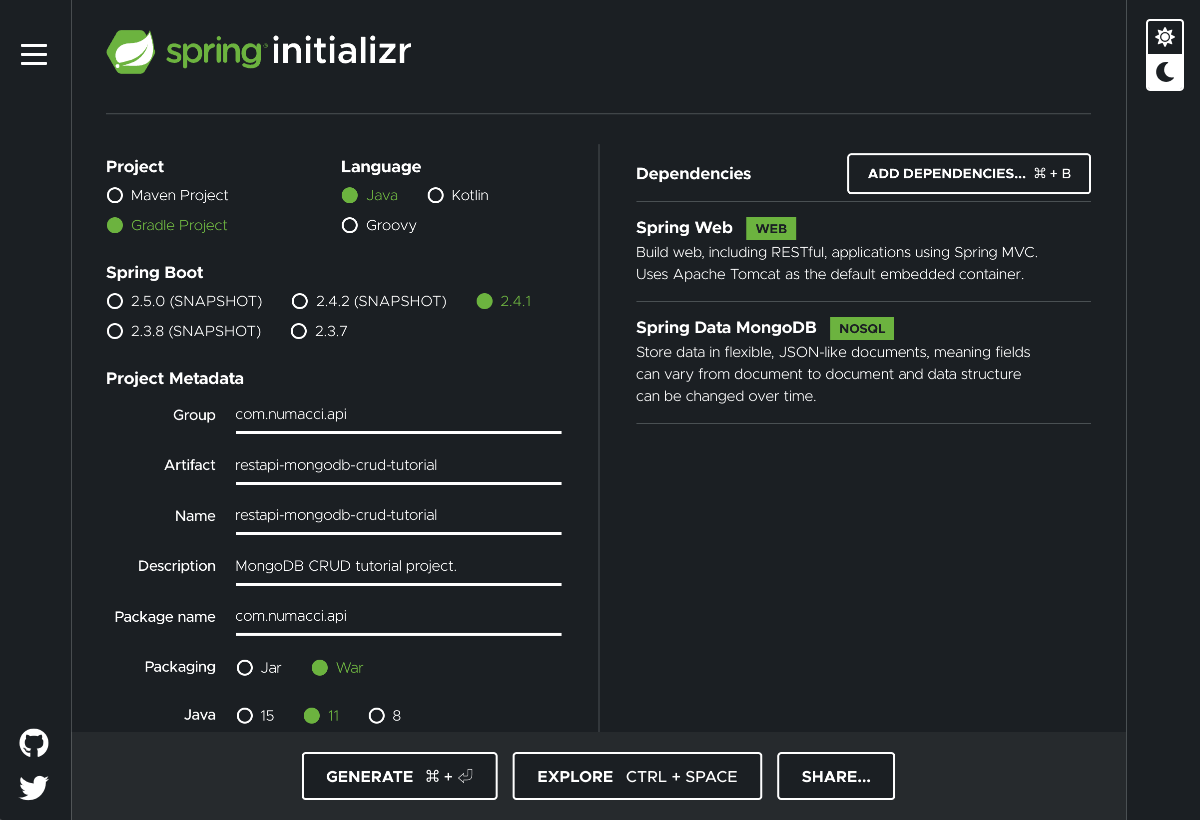Image resolution: width=1200 pixels, height=820 pixels.
Task: Edit the Group field
Action: (398, 416)
